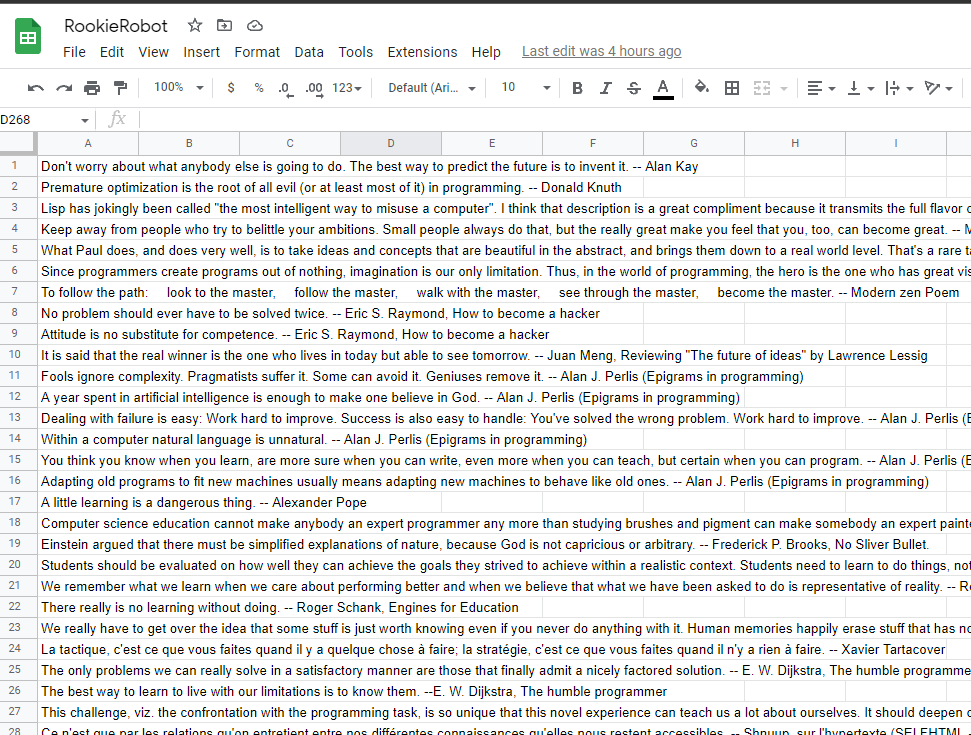Open the Insert menu
971x735 pixels.
pos(201,52)
